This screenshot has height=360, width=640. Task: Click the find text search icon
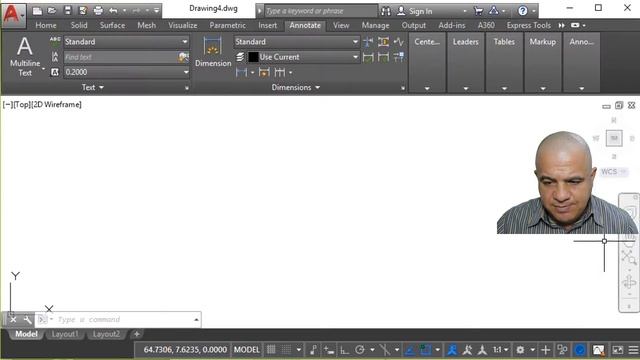(183, 57)
